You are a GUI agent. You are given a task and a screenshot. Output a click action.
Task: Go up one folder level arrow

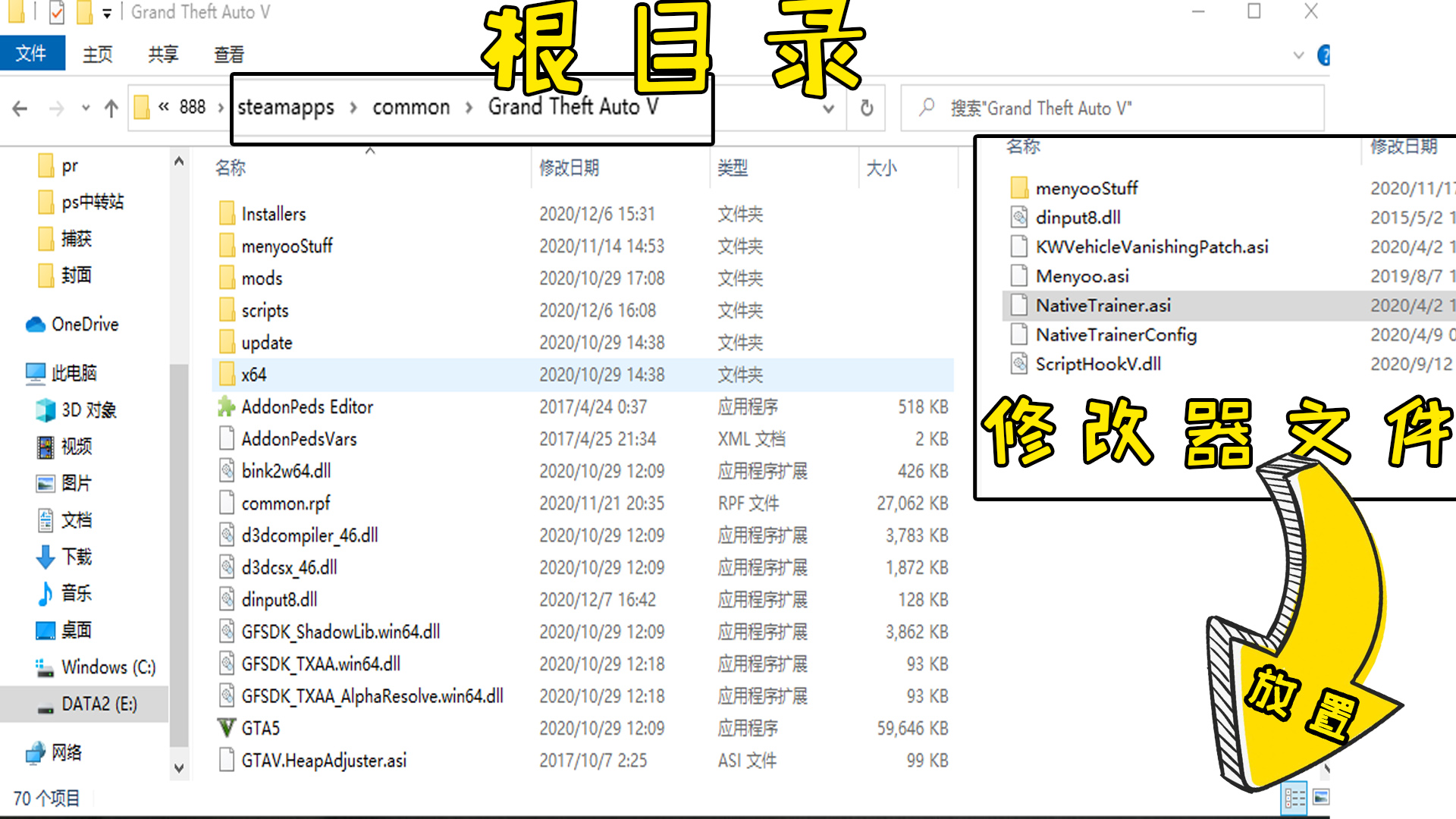[x=111, y=108]
